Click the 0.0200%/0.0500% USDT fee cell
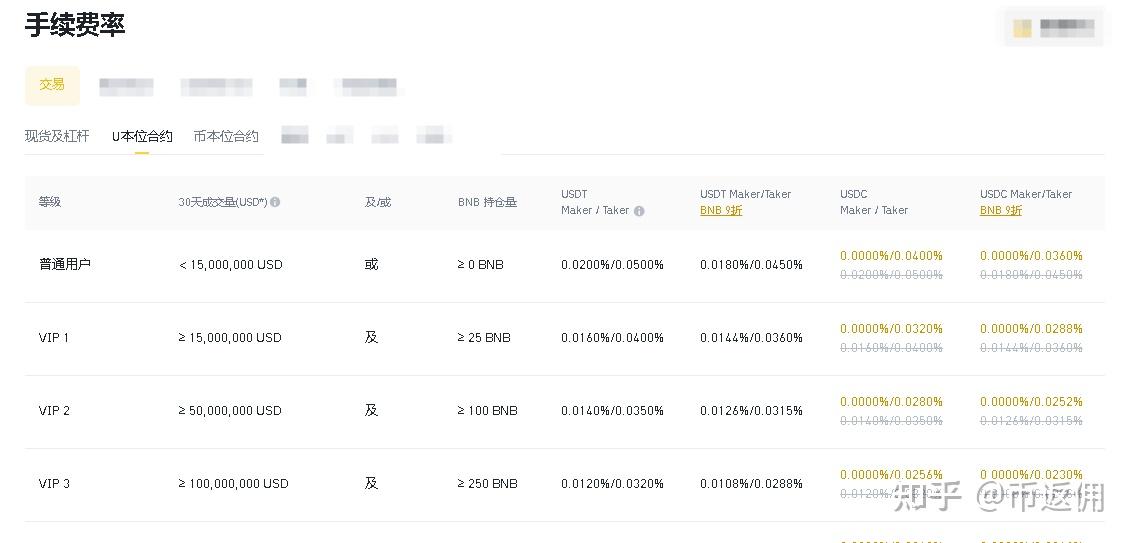 pyautogui.click(x=612, y=265)
